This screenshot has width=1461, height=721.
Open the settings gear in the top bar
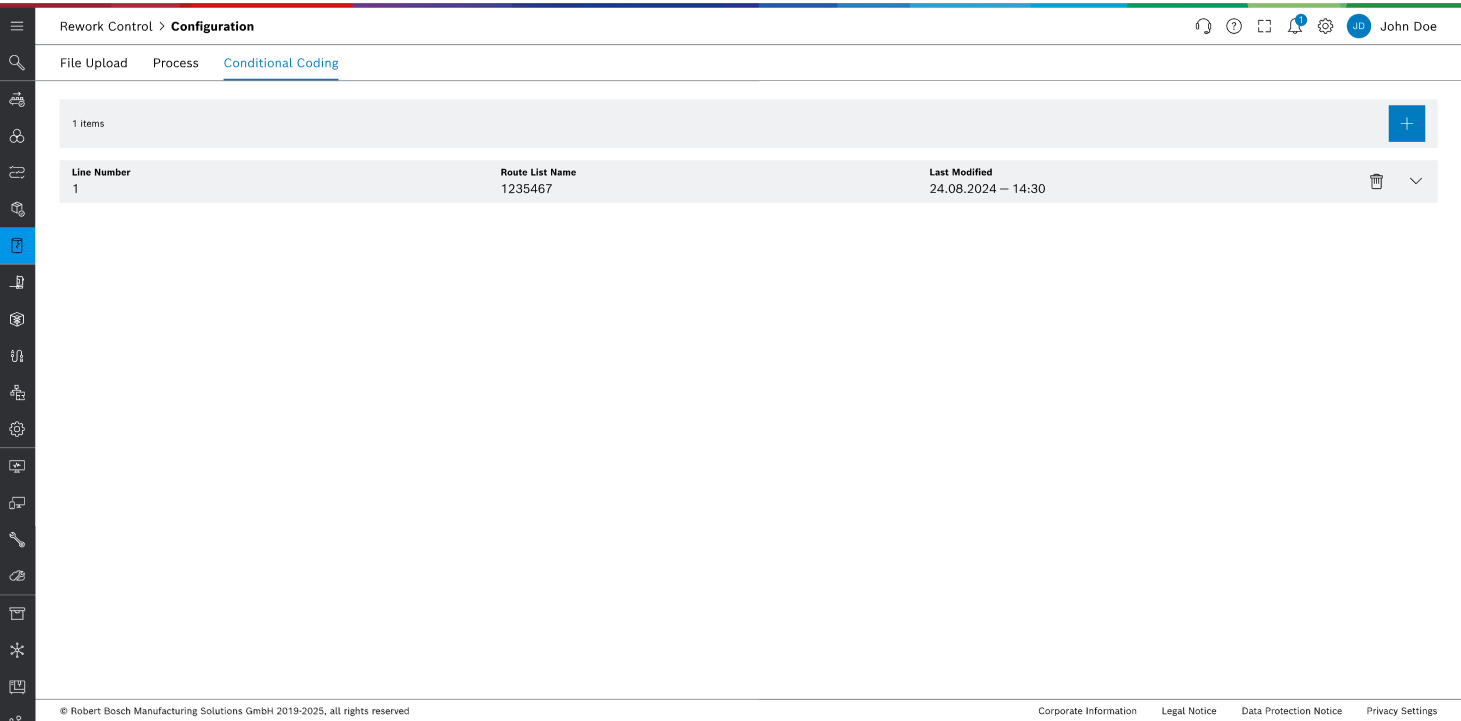point(1325,26)
